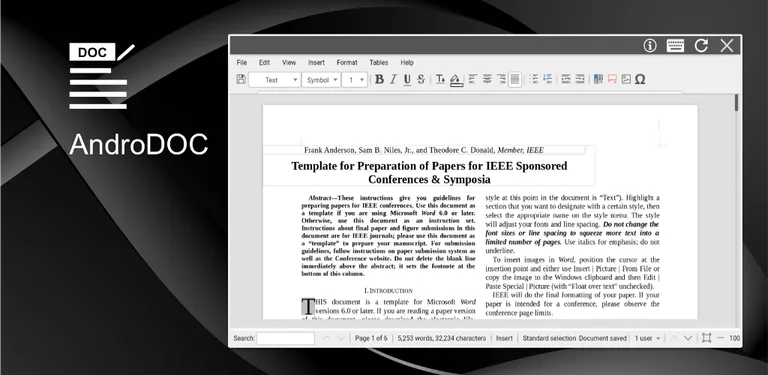
Task: Insert special character Omega icon
Action: pos(640,79)
